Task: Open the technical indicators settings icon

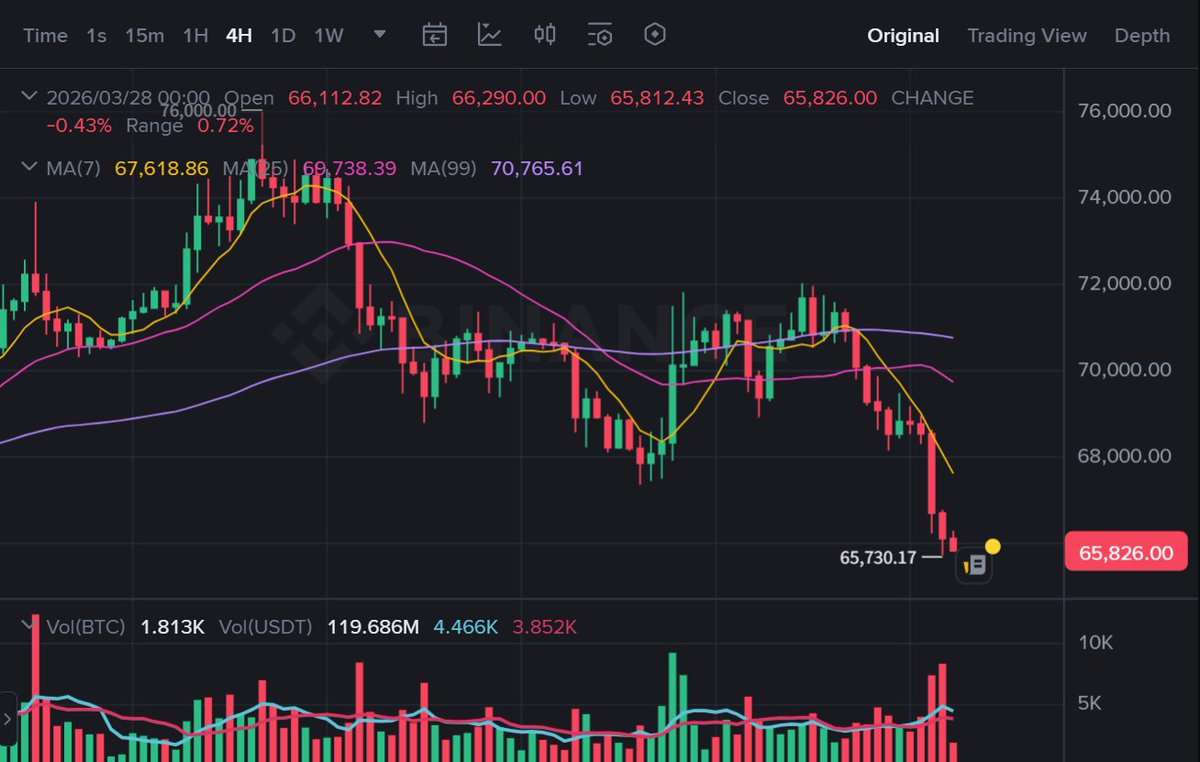Action: (599, 34)
